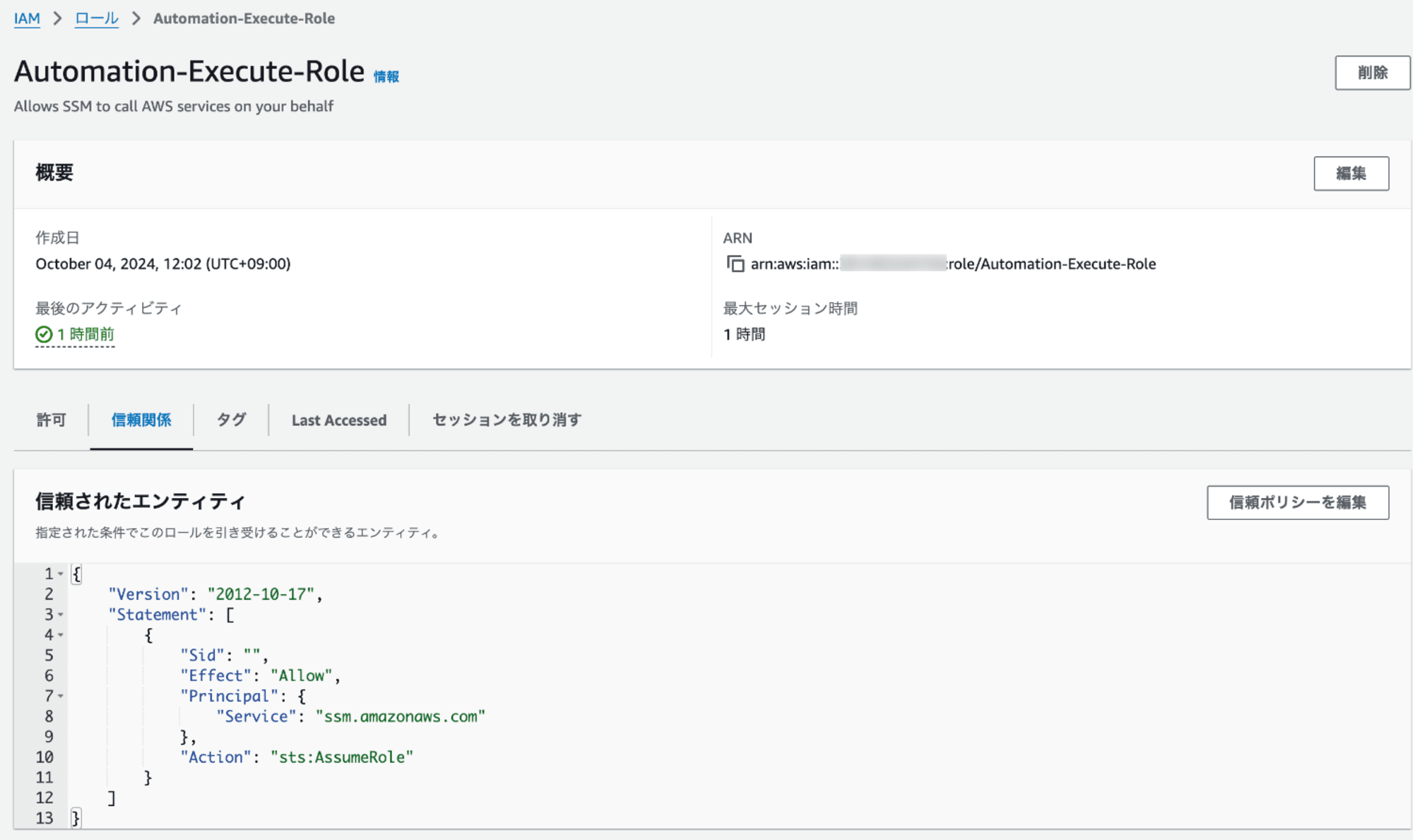Switch to the 許可 tab
1413x840 pixels.
click(x=51, y=420)
